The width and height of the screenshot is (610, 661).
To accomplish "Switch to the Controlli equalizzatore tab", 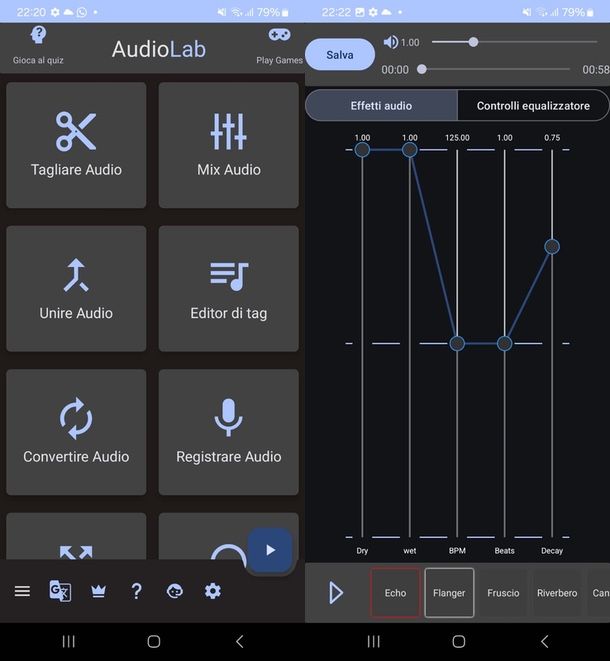I will pos(533,106).
